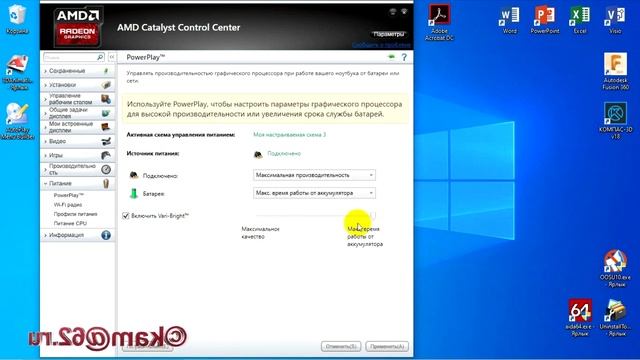Open the Подключено performance dropdown
The image size is (640, 360).
pyautogui.click(x=314, y=175)
